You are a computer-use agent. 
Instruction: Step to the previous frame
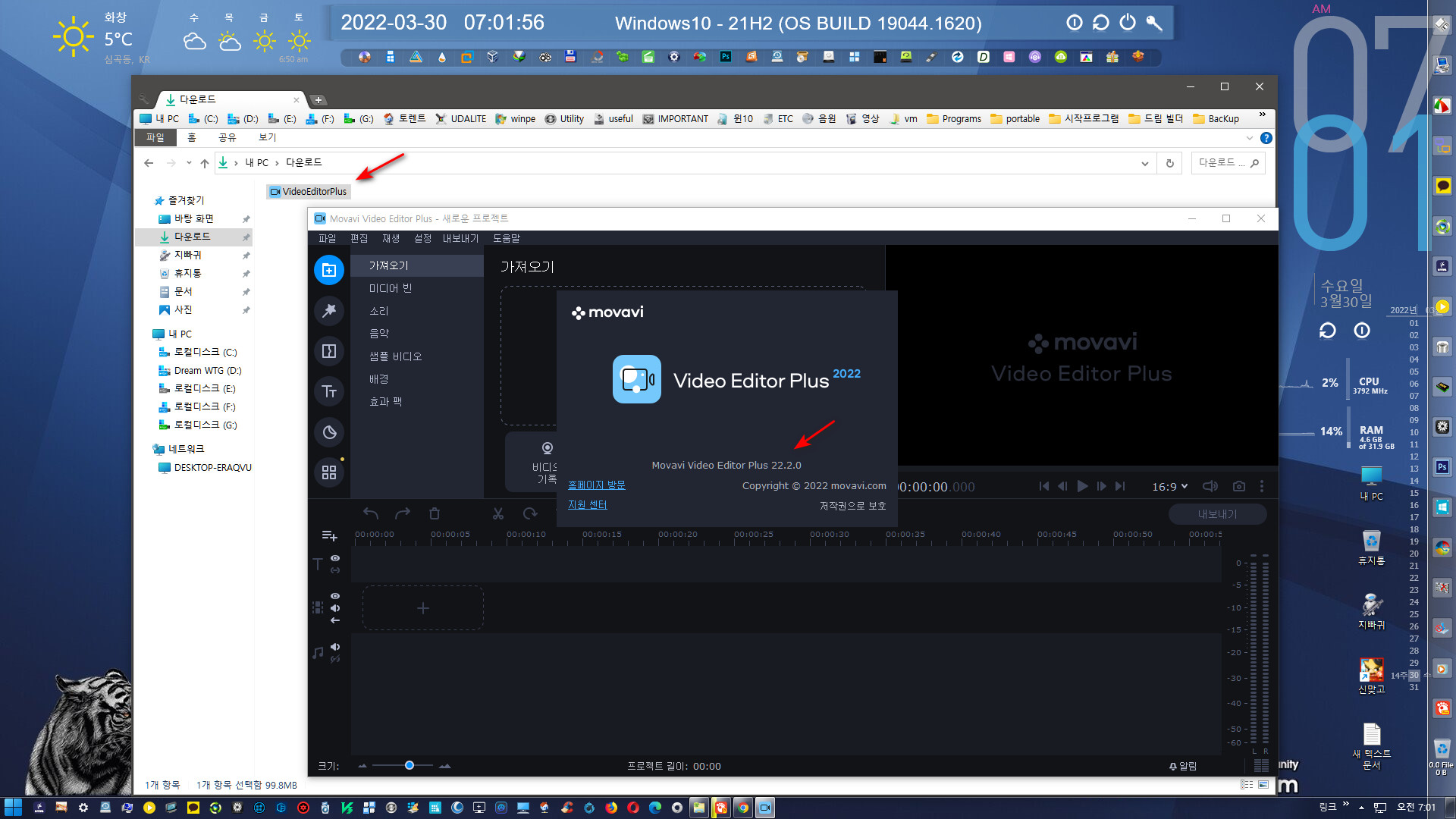click(1062, 486)
